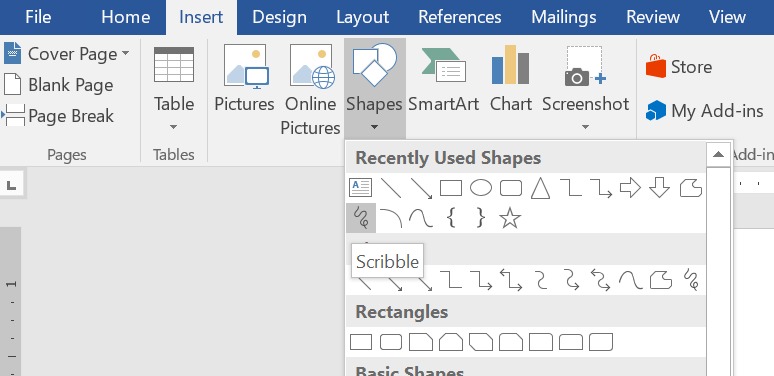
Task: Choose Elbow Arrow Connector in the Lines row
Action: 481,280
